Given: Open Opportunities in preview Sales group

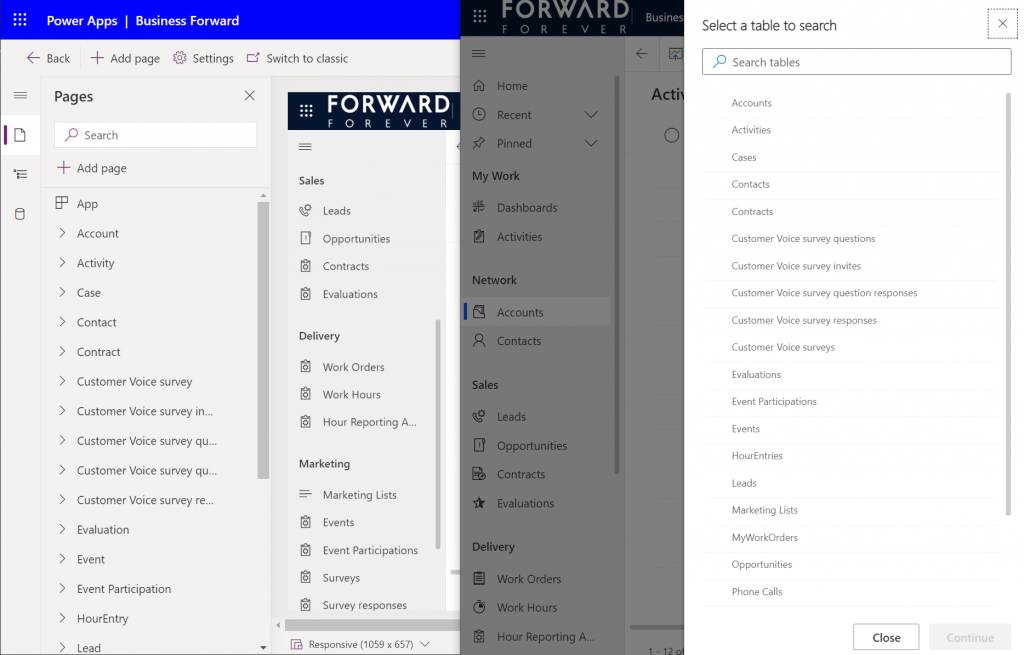Looking at the screenshot, I should 356,238.
